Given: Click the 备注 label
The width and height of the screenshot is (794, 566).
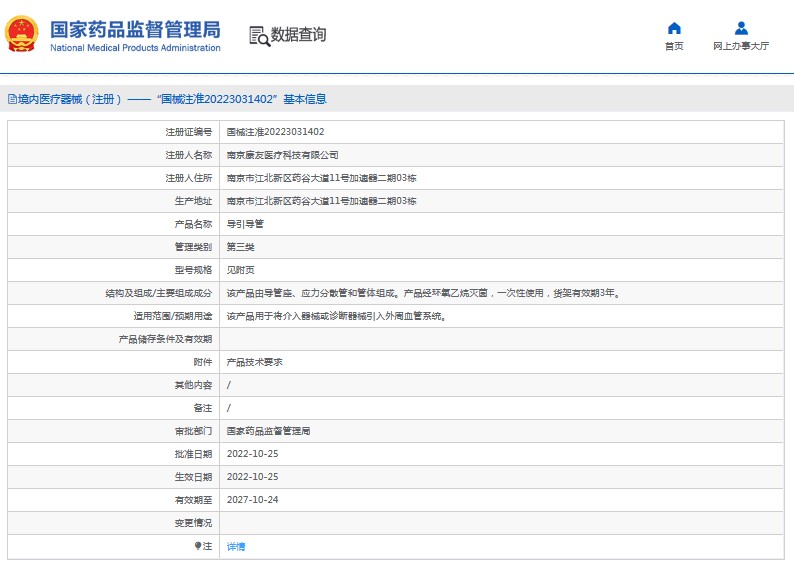Looking at the screenshot, I should pyautogui.click(x=203, y=408).
